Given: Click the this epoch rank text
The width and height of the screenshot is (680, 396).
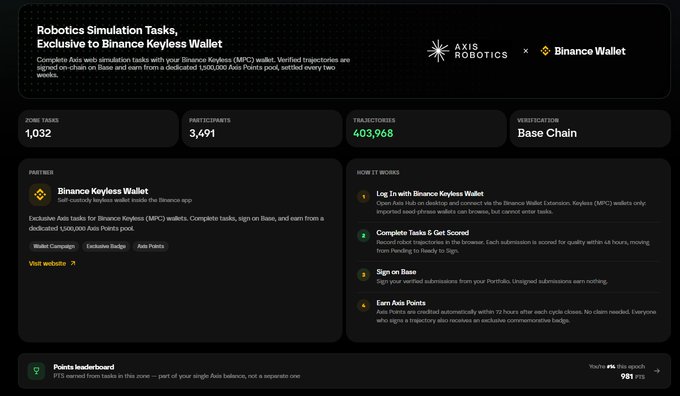Looking at the screenshot, I should 617,367.
